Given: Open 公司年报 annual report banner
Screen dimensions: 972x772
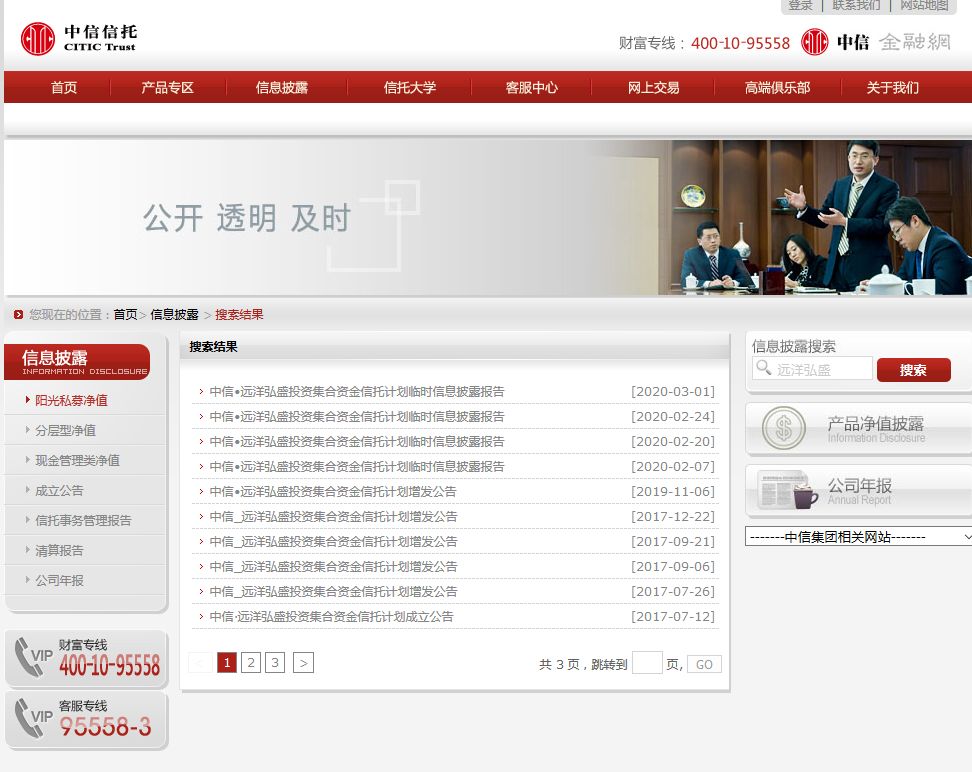Looking at the screenshot, I should (x=857, y=492).
